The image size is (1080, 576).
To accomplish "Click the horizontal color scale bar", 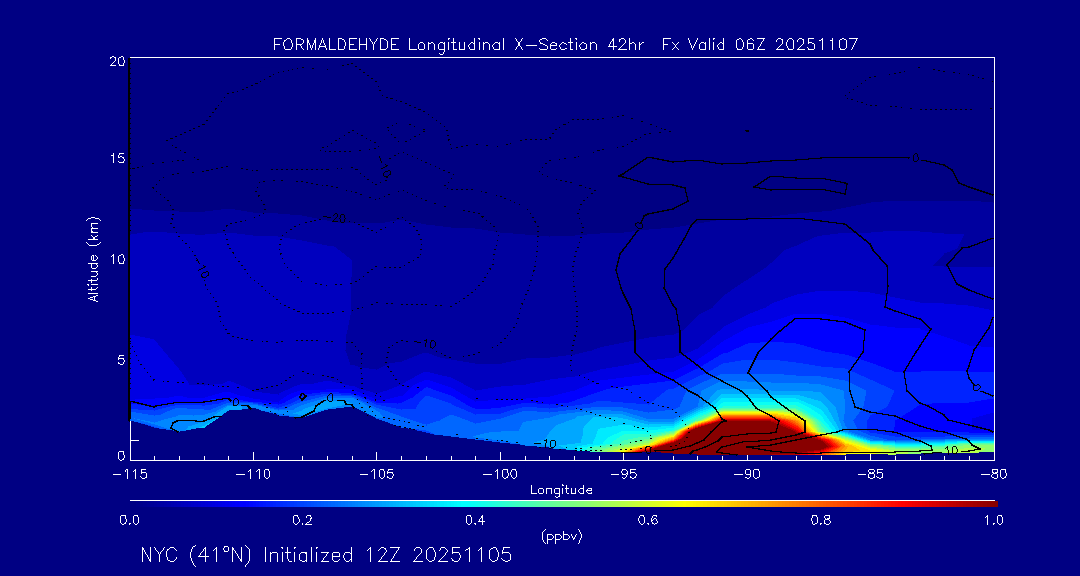I will click(563, 503).
